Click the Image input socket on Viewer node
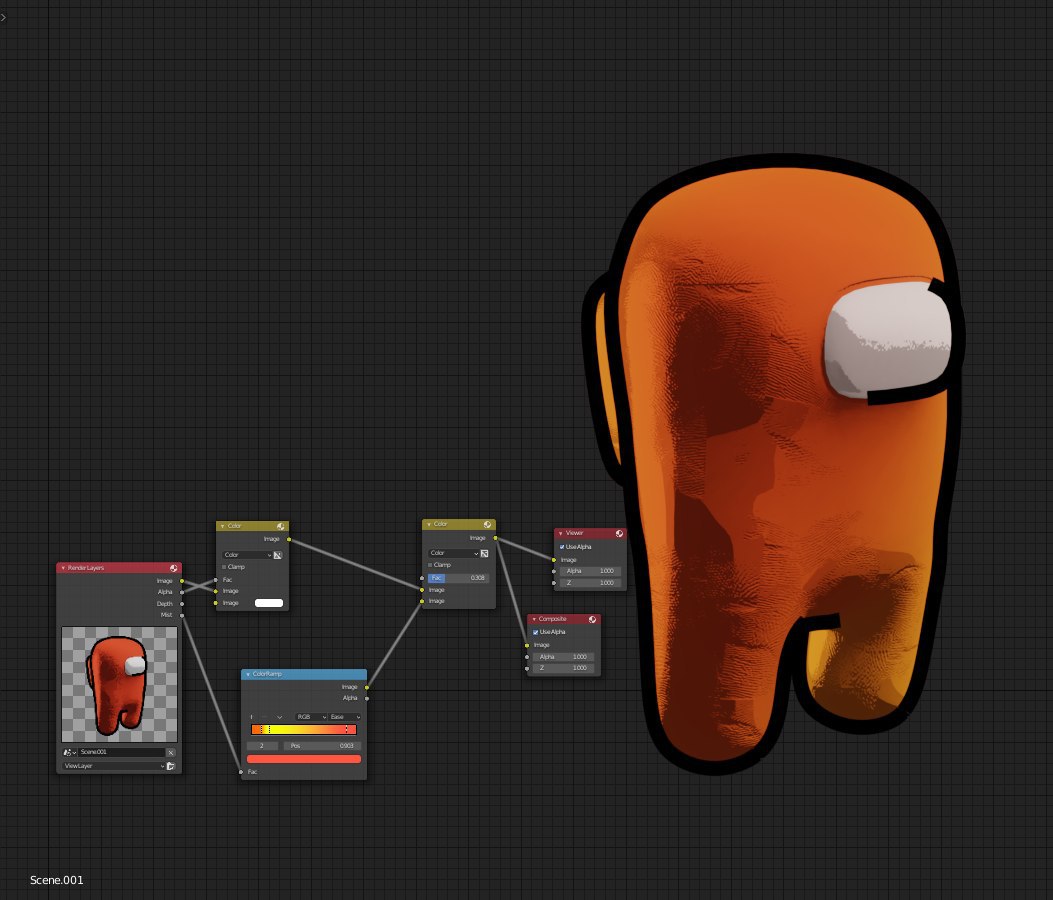Viewport: 1053px width, 900px height. (554, 559)
